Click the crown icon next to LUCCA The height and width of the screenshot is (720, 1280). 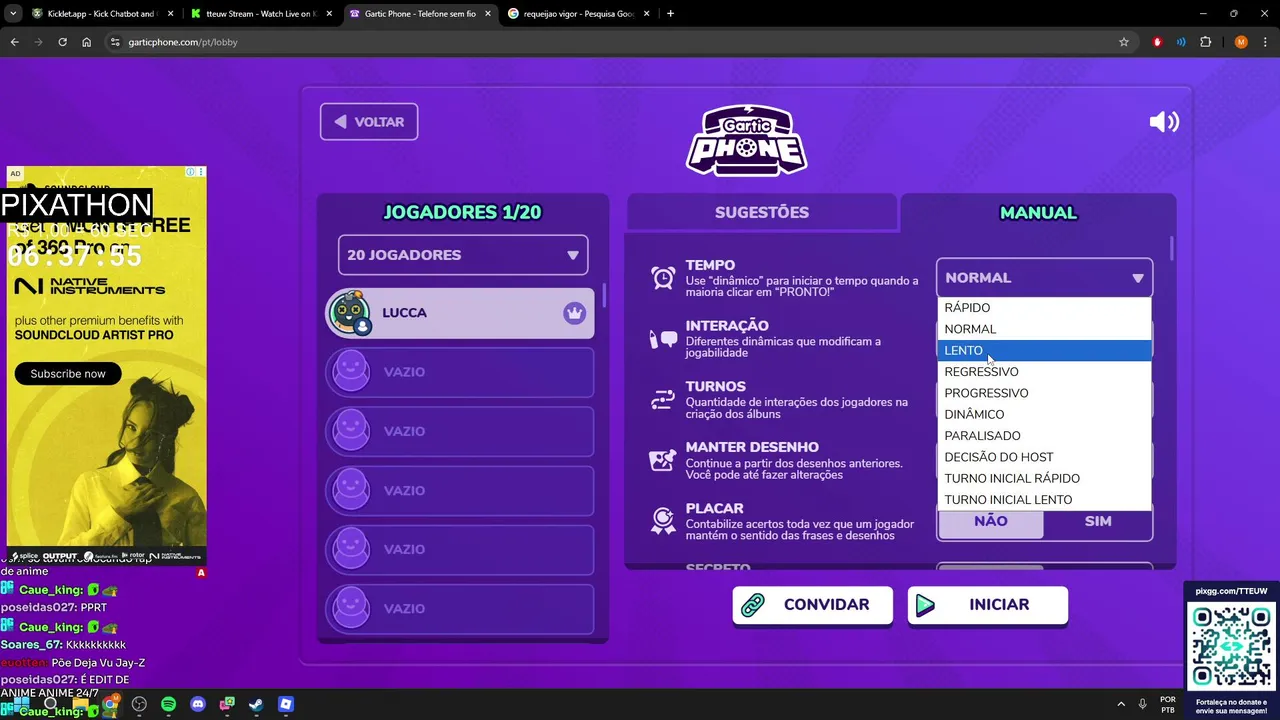pyautogui.click(x=574, y=313)
